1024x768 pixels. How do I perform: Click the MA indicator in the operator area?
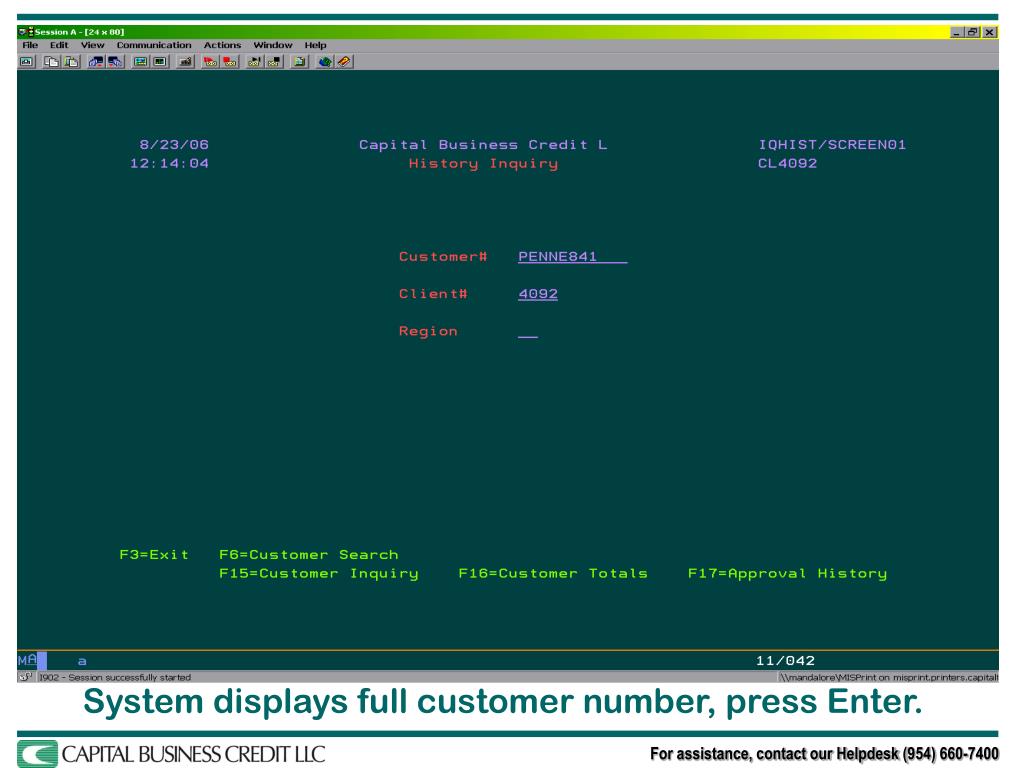(x=27, y=660)
